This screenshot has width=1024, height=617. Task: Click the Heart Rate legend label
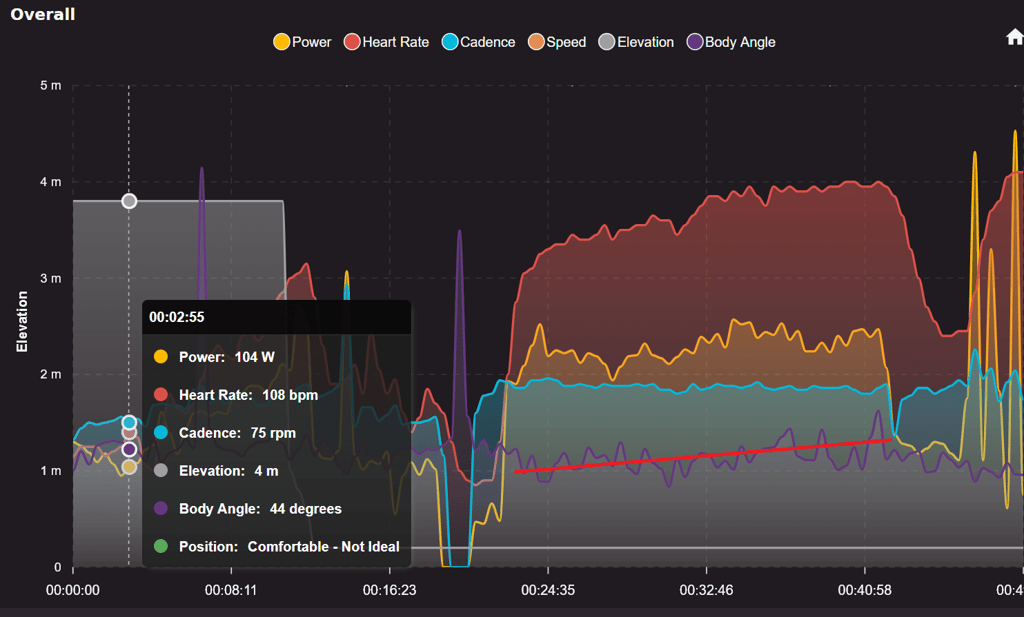(395, 42)
